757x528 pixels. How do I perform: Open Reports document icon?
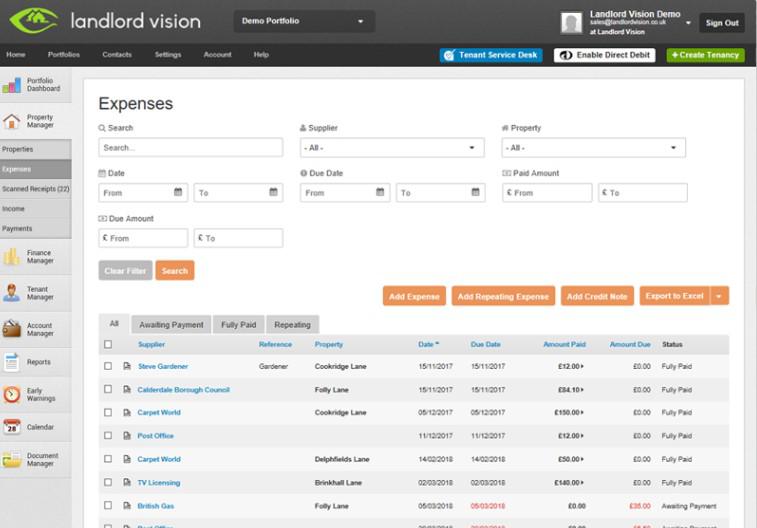tap(12, 362)
